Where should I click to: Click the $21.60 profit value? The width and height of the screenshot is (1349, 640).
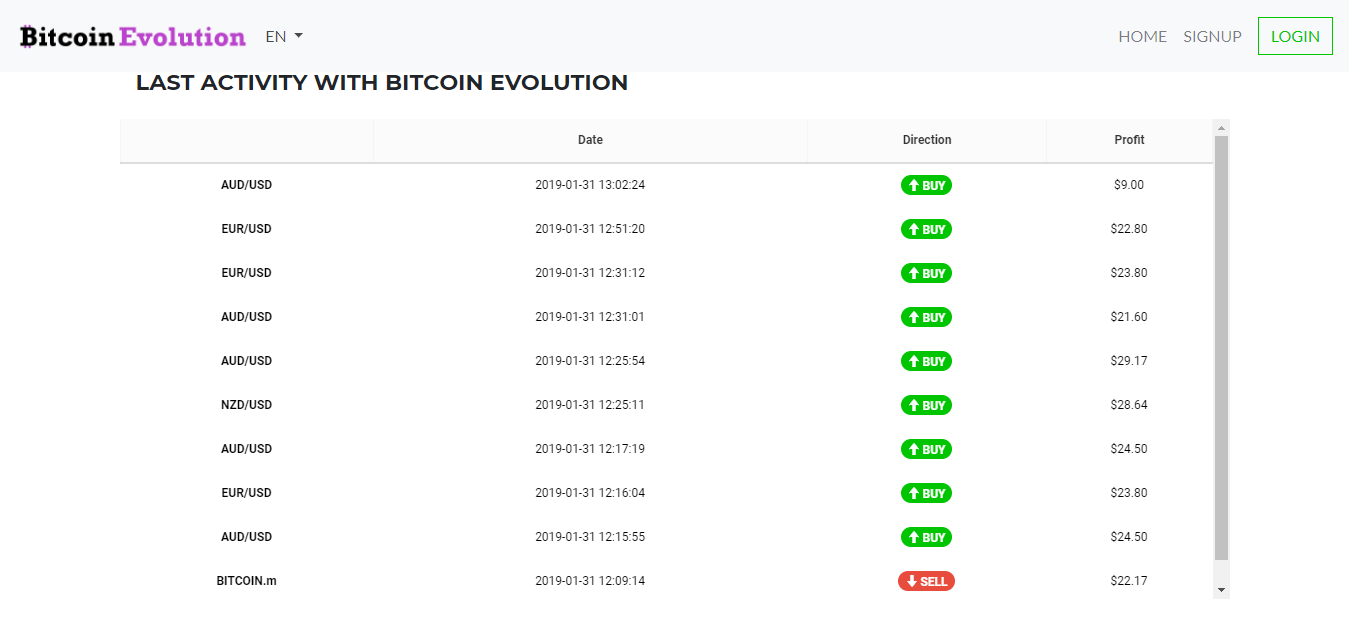(x=1129, y=317)
